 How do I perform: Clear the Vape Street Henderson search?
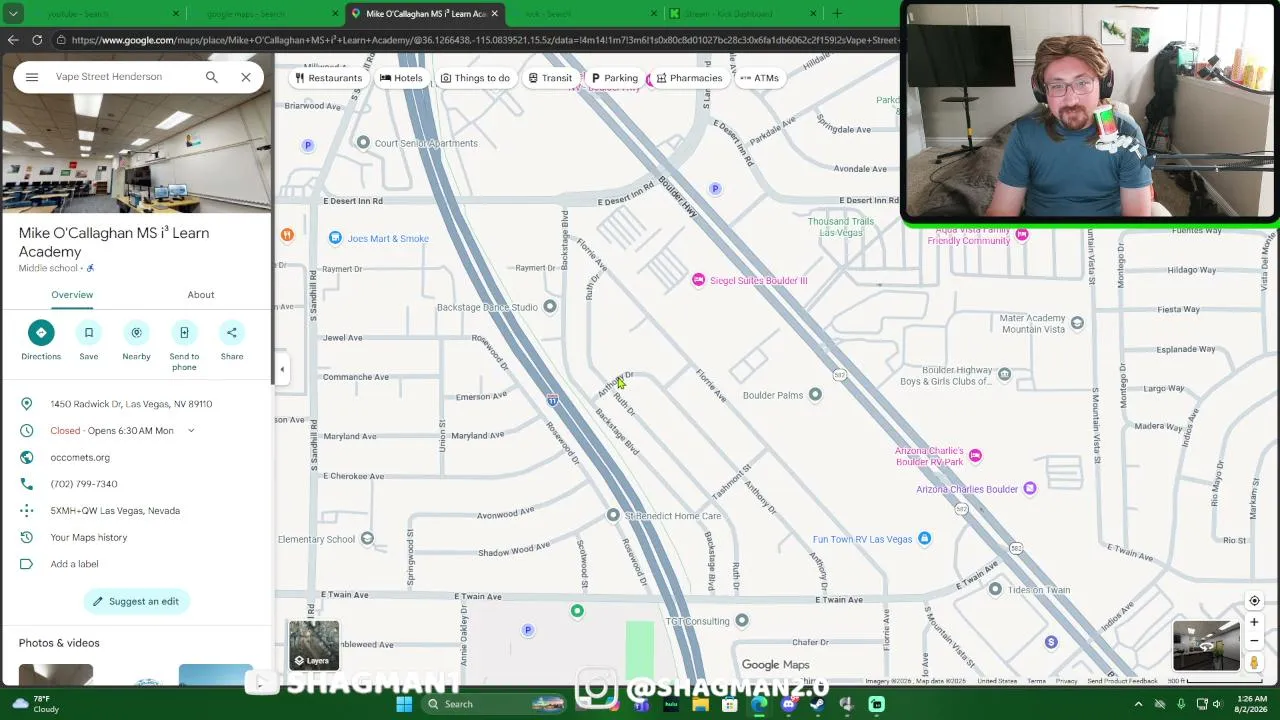[x=245, y=77]
